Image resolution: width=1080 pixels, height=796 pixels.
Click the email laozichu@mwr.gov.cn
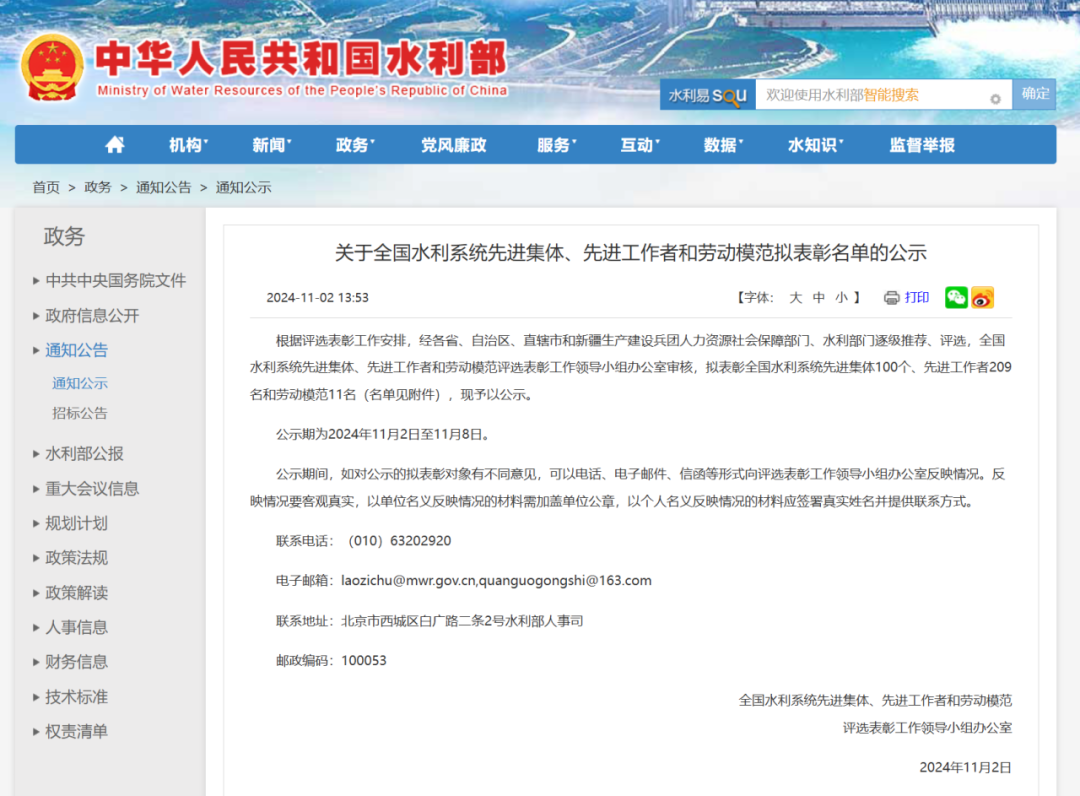[x=408, y=580]
